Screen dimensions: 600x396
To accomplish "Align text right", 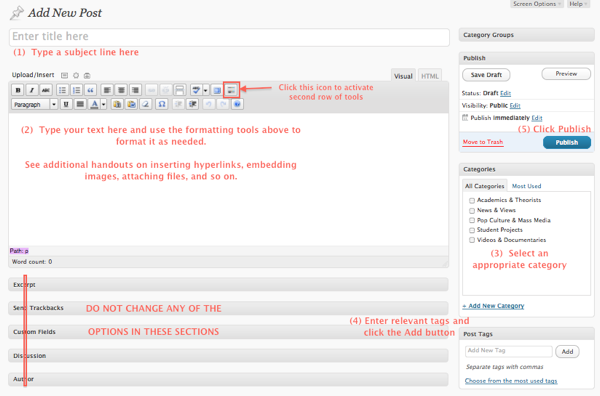I will (x=135, y=90).
